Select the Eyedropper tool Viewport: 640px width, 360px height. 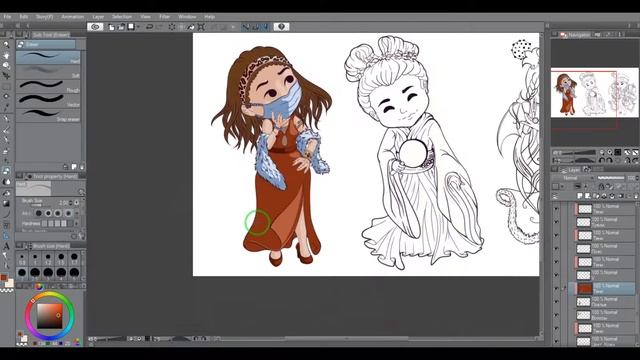coord(6,108)
